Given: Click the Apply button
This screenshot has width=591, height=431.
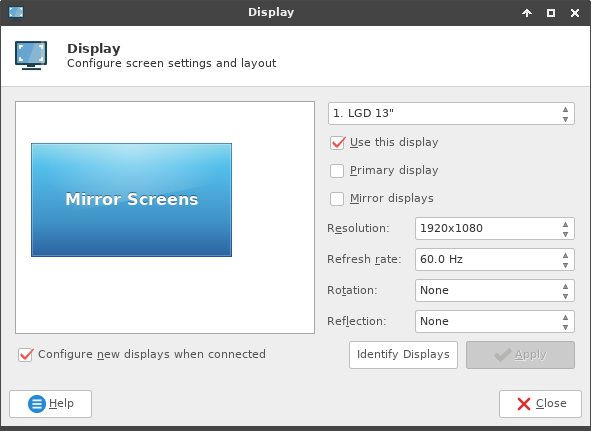Looking at the screenshot, I should click(x=521, y=355).
